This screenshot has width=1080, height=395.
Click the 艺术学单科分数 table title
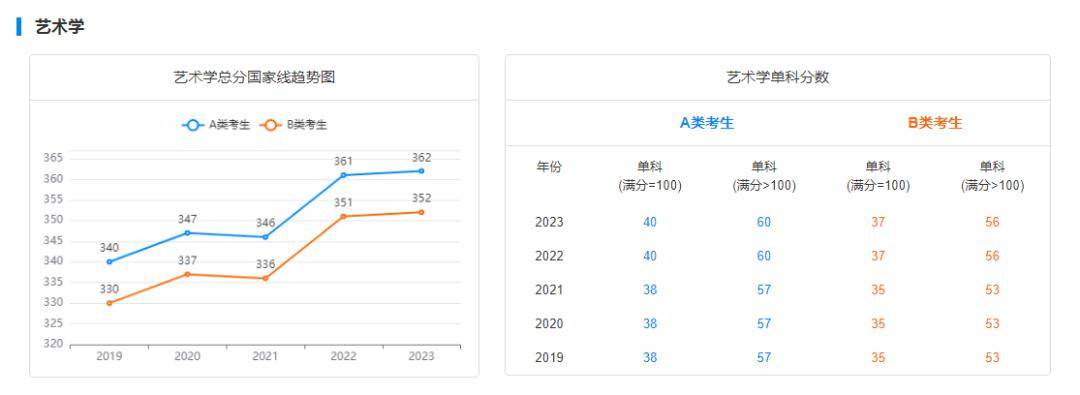coord(778,77)
